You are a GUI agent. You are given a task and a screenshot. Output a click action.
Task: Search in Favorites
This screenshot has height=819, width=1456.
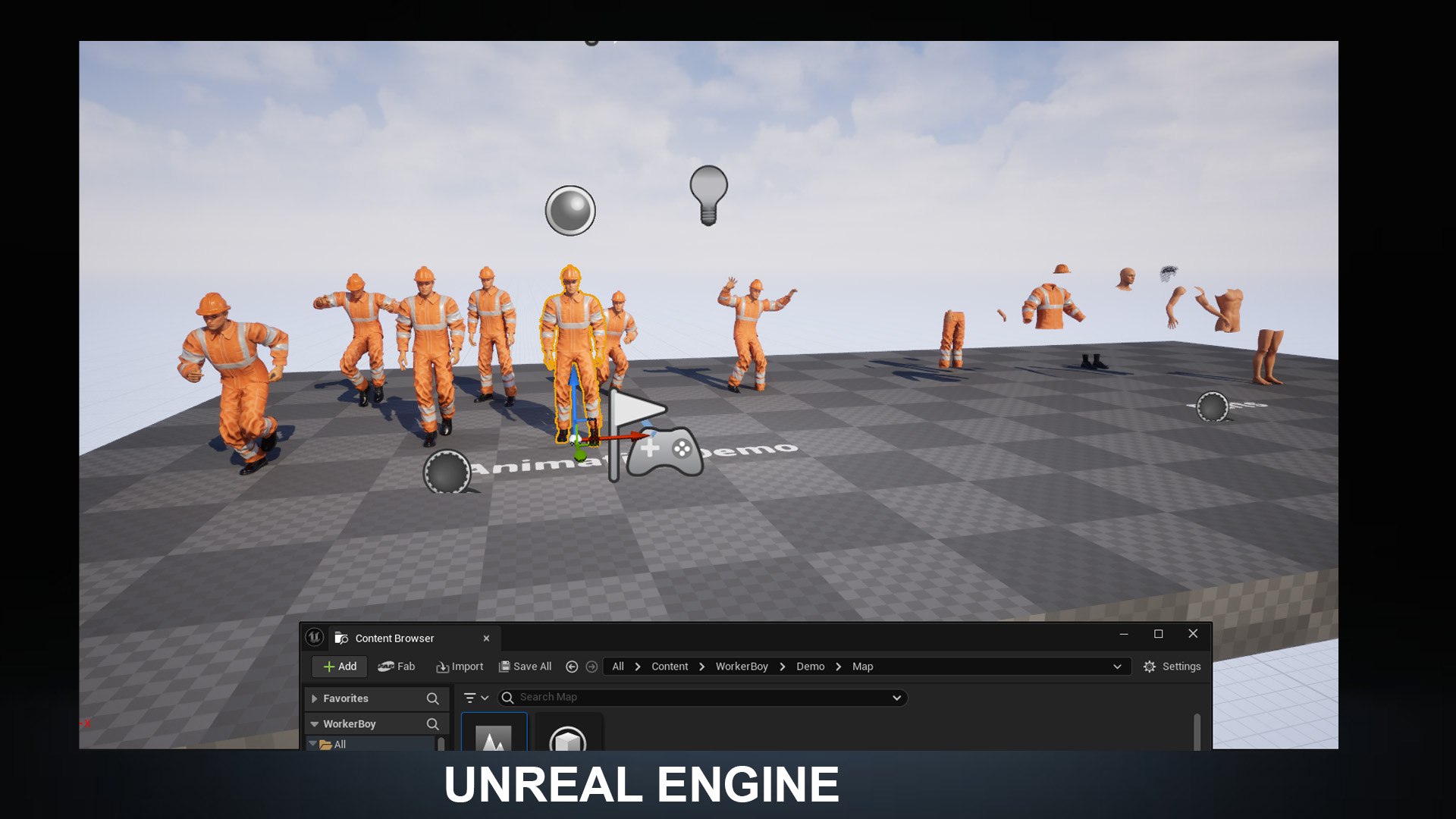point(432,698)
